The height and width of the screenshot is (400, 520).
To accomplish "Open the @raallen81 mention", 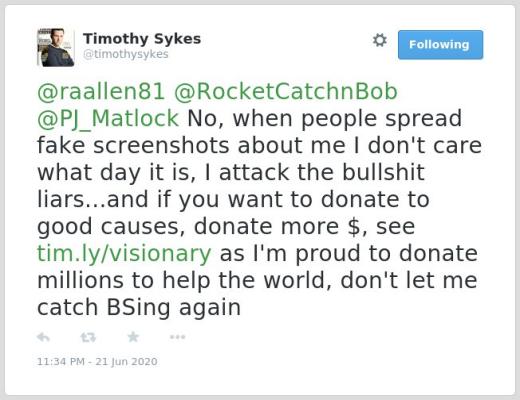I will 101,91.
